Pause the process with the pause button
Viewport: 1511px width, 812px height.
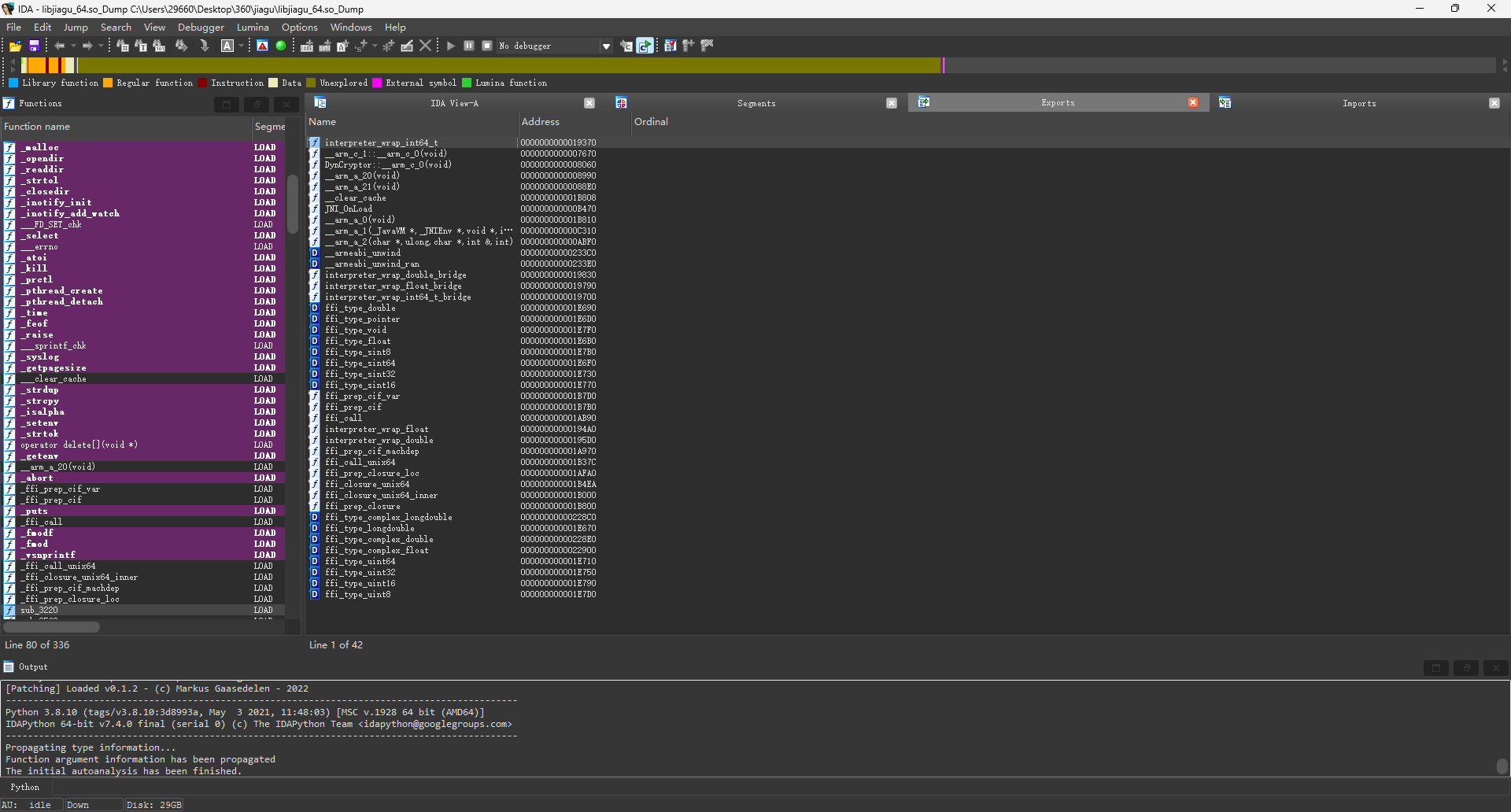[x=469, y=46]
